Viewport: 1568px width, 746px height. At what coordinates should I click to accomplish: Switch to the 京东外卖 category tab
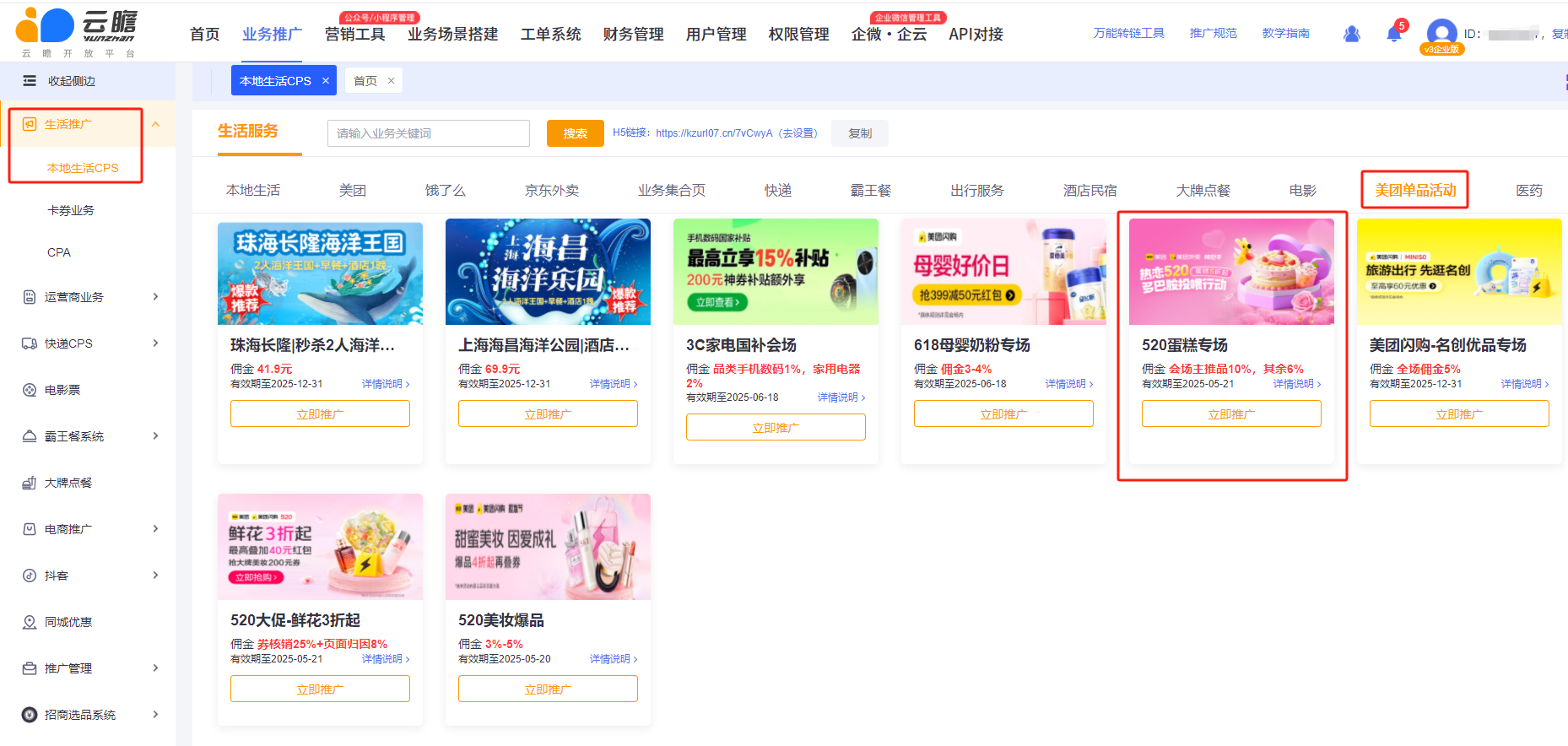point(552,191)
